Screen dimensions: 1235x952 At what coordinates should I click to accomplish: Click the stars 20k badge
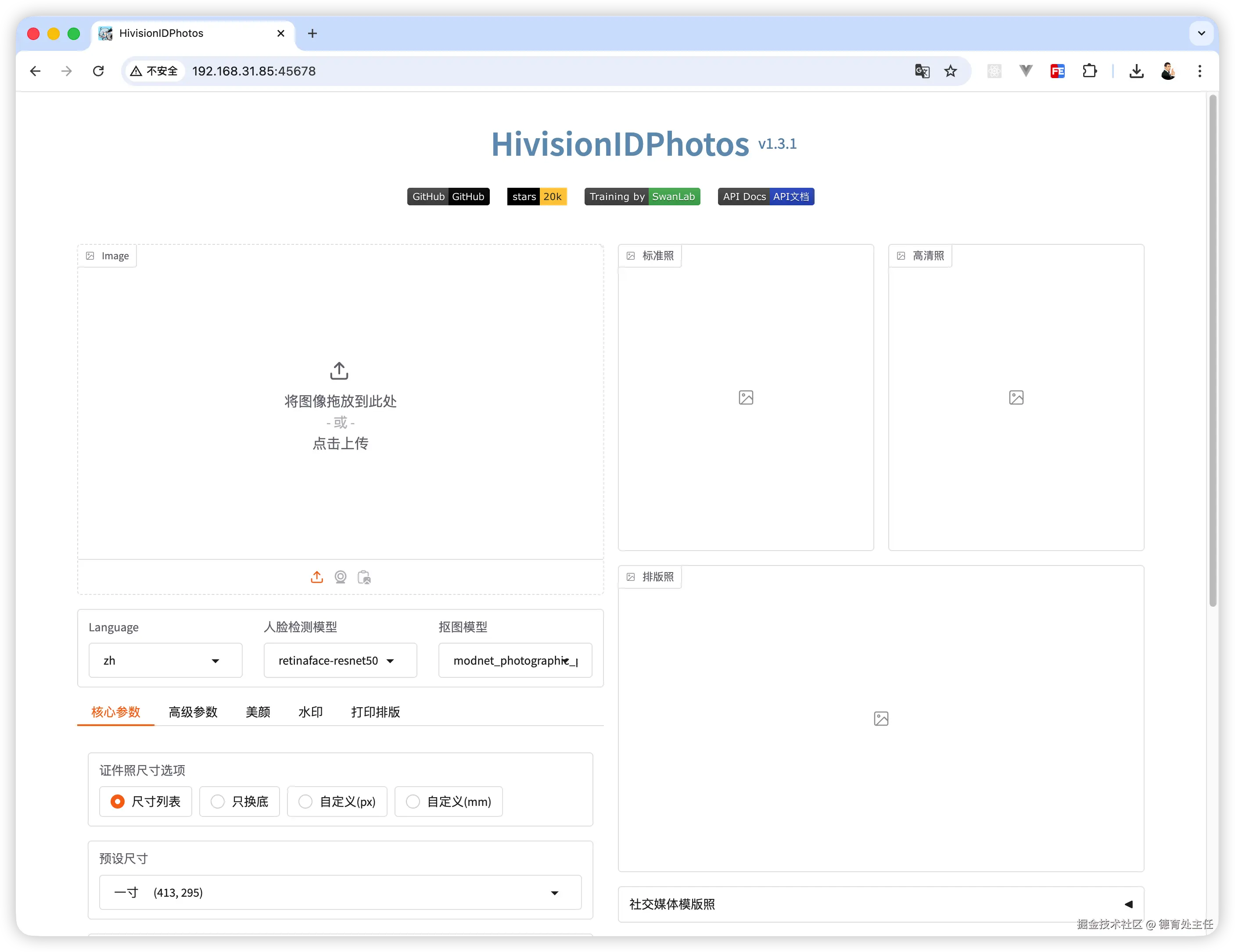click(x=537, y=196)
